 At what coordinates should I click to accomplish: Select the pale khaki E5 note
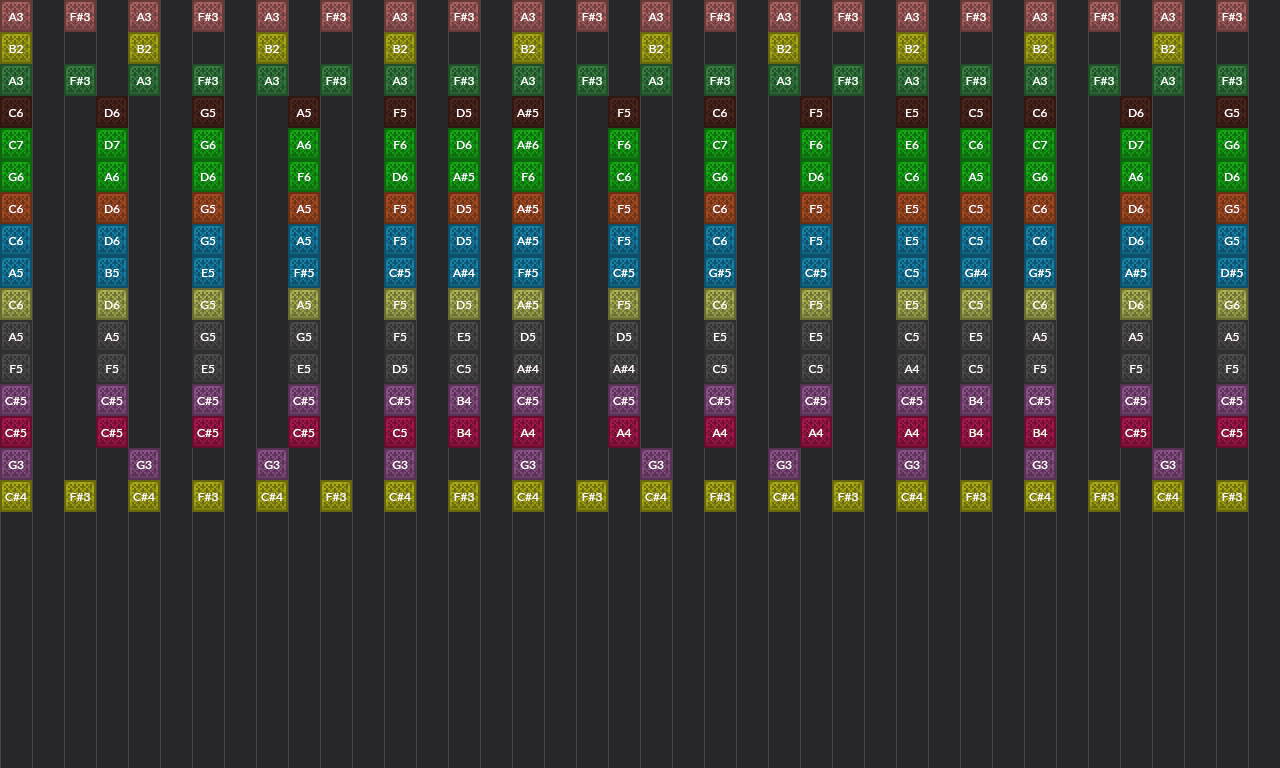pyautogui.click(x=912, y=305)
